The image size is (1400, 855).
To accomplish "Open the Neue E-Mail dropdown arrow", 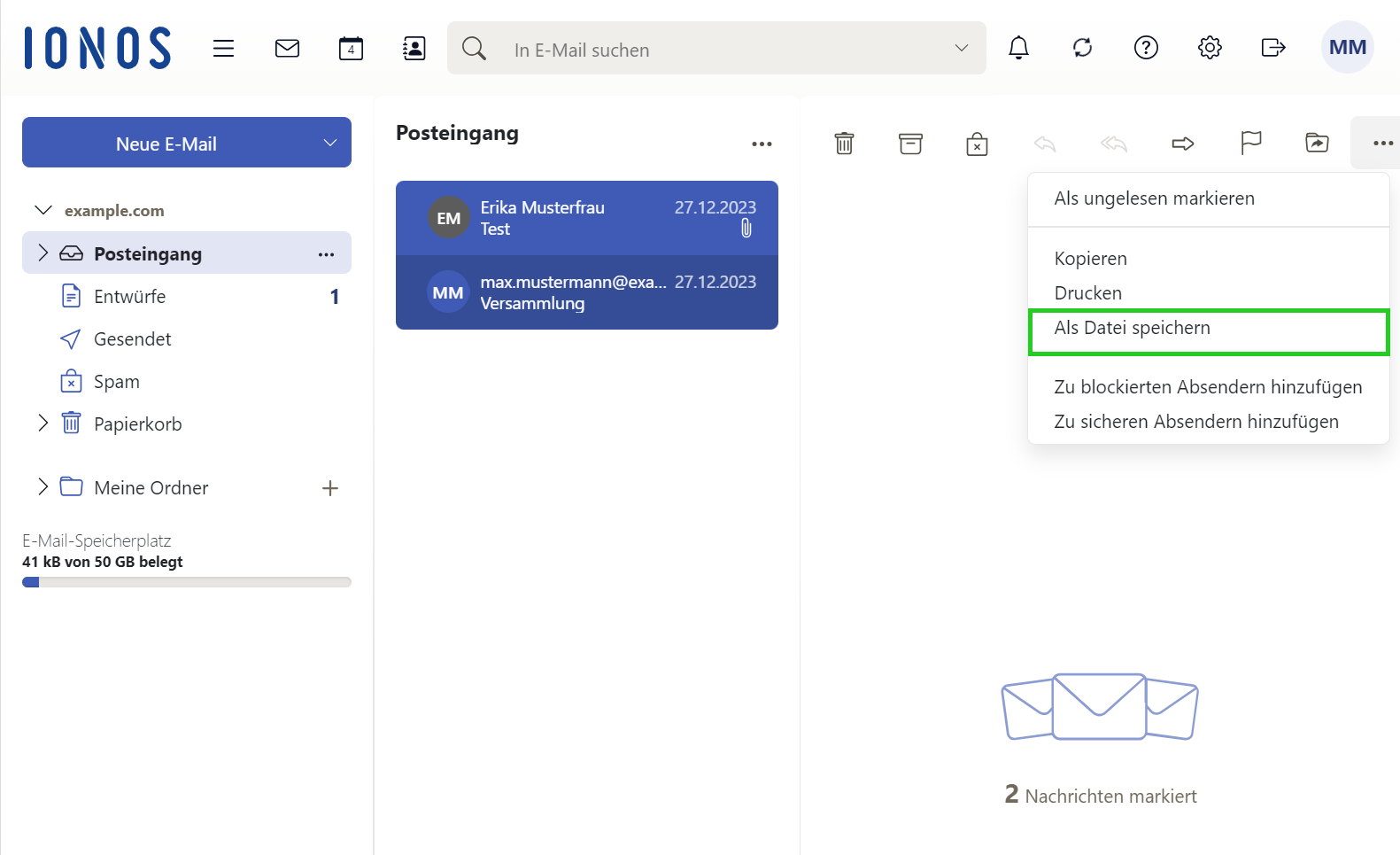I will click(330, 143).
